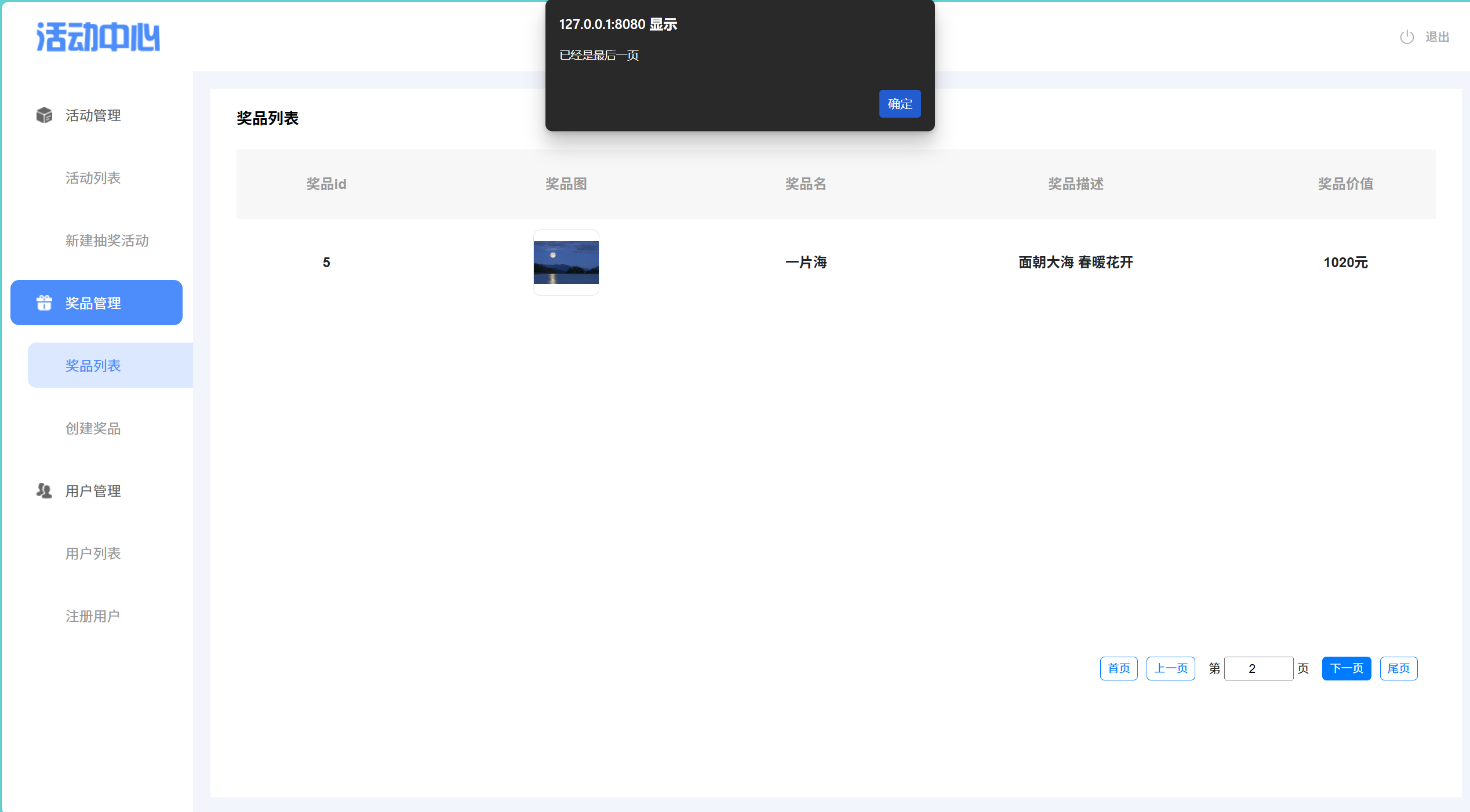This screenshot has width=1470, height=812.
Task: Click the 活动中心 logo
Action: pyautogui.click(x=98, y=37)
